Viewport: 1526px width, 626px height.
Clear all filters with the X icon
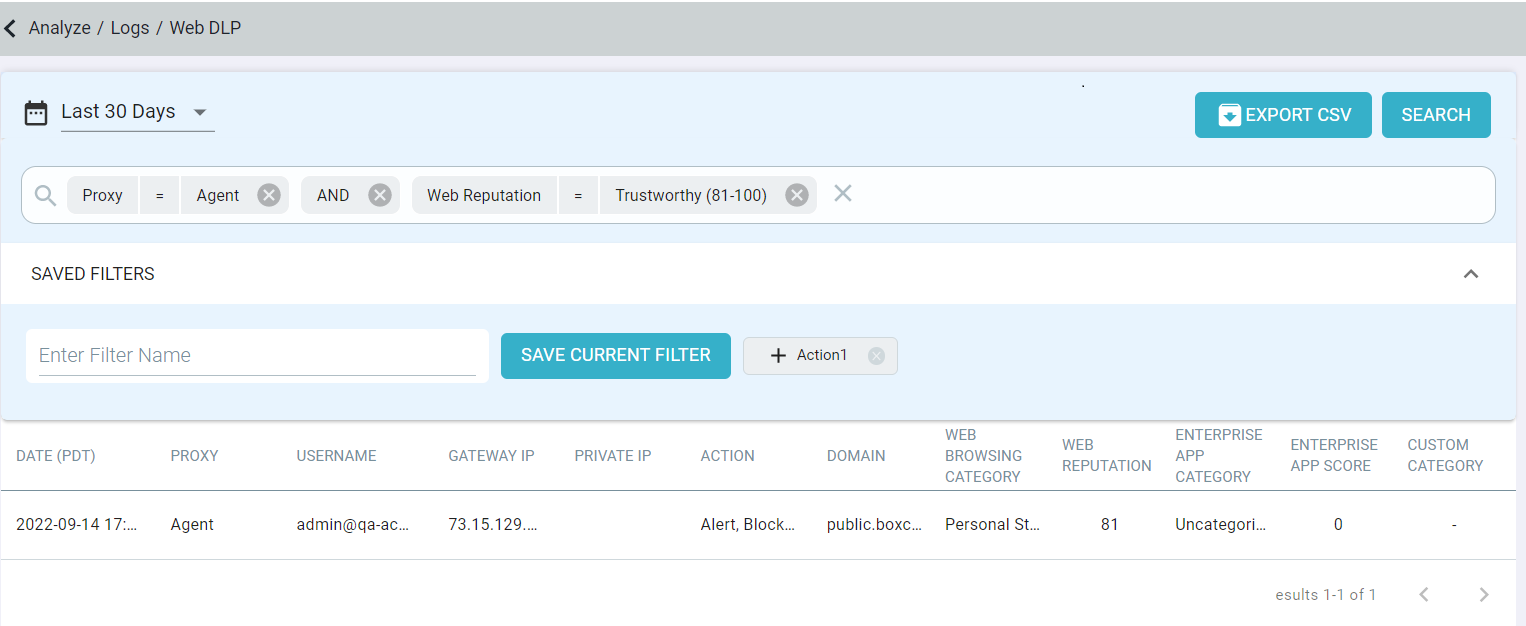[x=843, y=194]
